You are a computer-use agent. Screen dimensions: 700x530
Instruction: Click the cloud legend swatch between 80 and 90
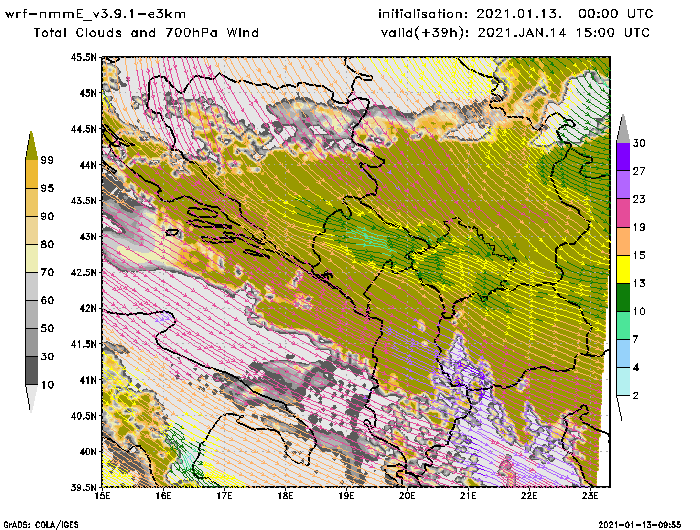[31, 230]
